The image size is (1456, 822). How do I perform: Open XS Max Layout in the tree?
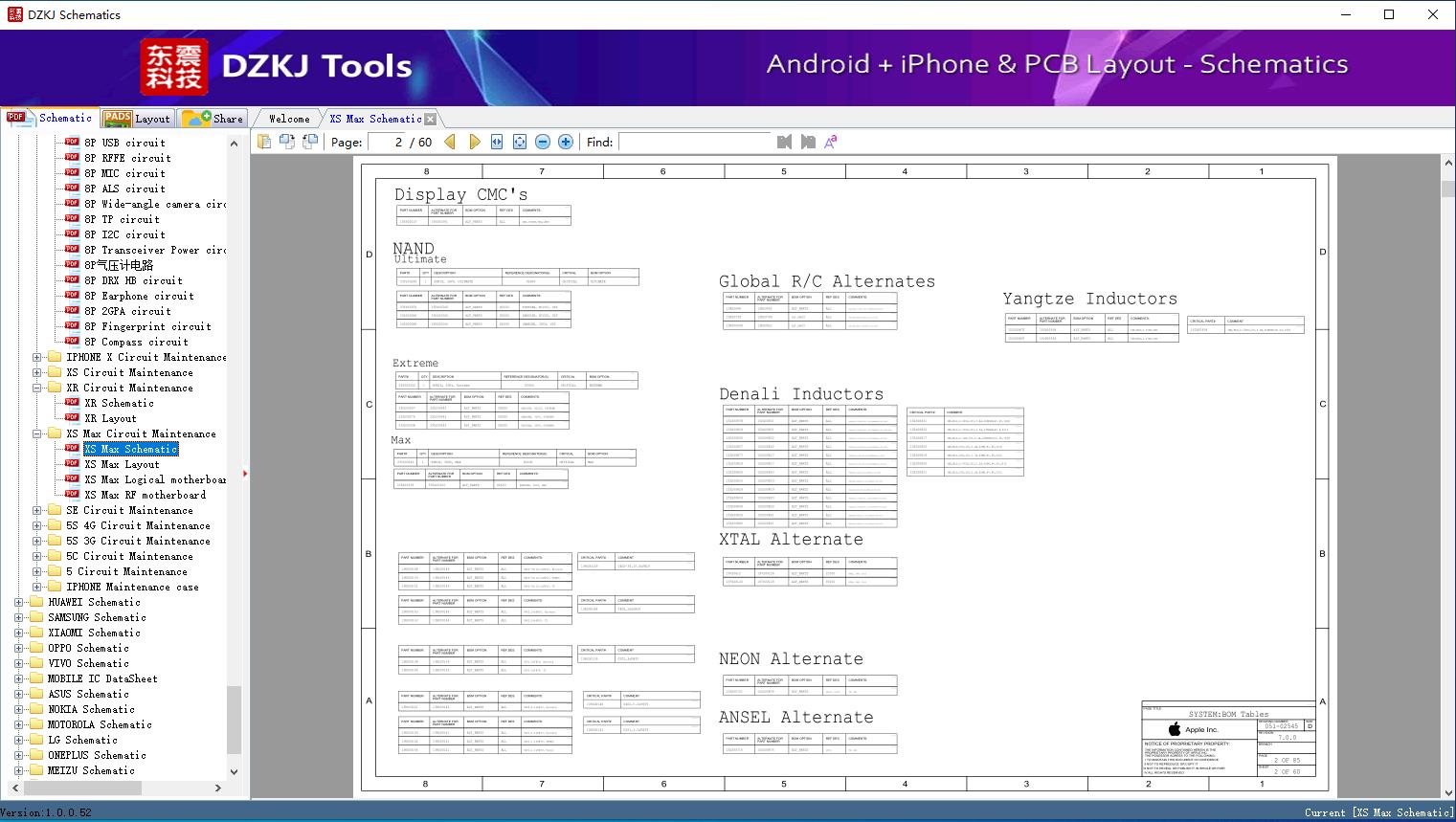click(x=122, y=464)
